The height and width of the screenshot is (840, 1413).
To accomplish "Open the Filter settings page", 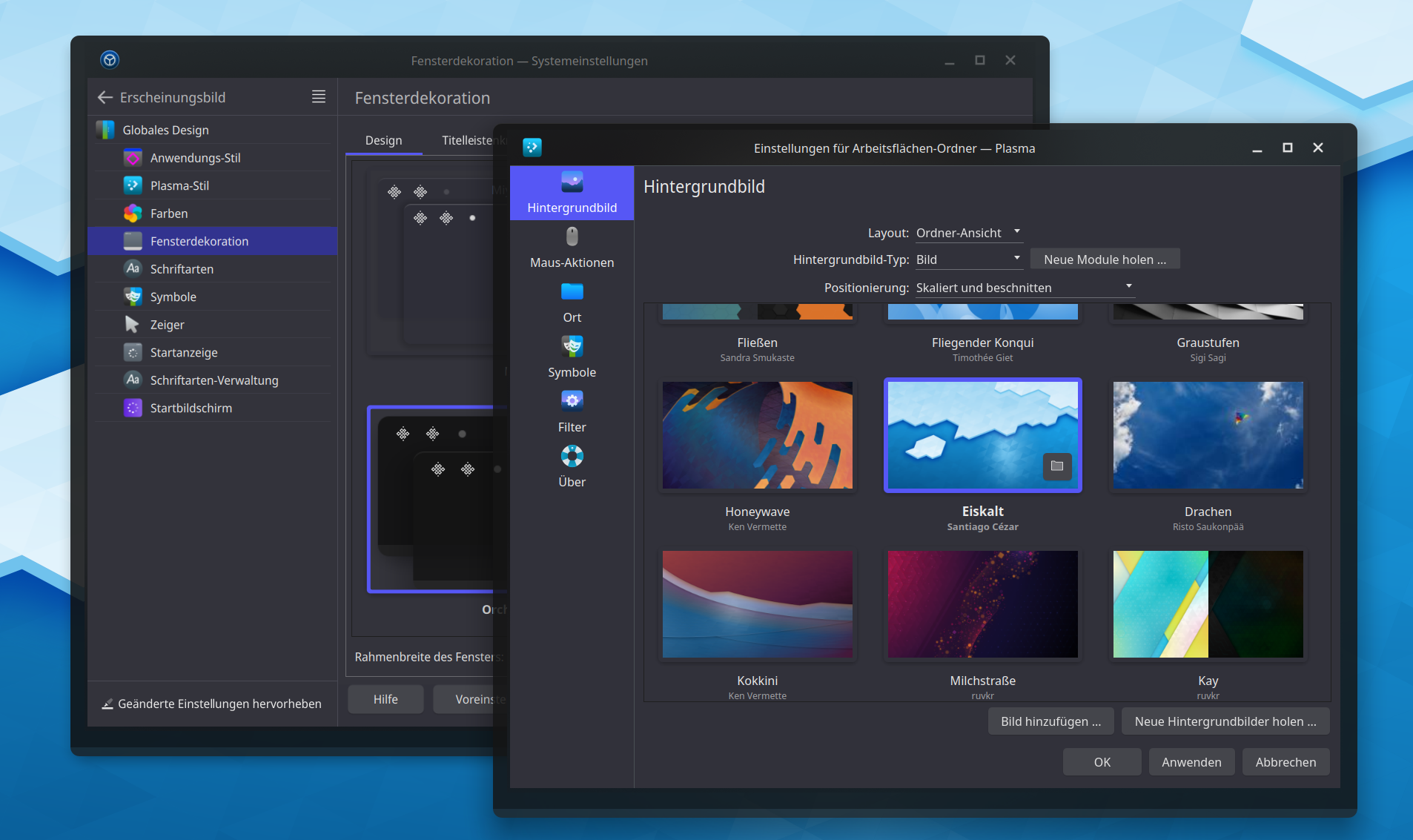I will click(x=571, y=411).
